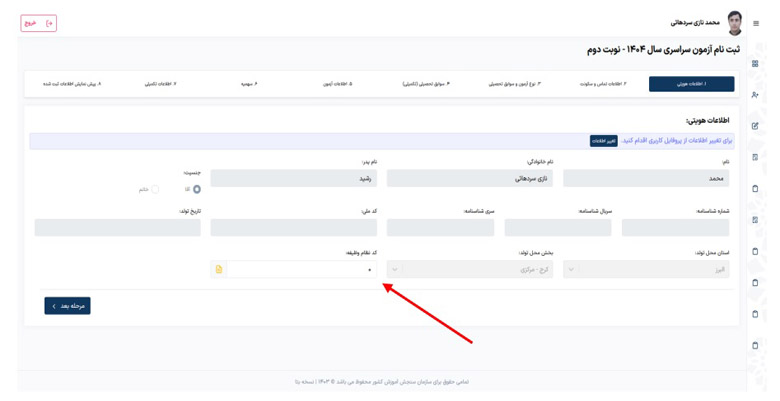Go to step 1 اطلاعات هویتی tab
The image size is (780, 401).
pyautogui.click(x=691, y=84)
